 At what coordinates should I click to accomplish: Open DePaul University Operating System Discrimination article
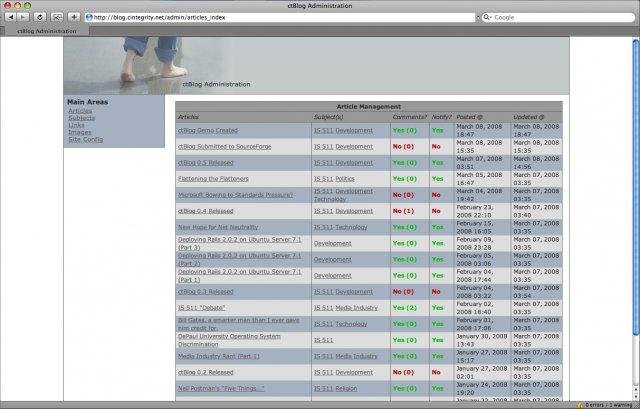pos(229,340)
